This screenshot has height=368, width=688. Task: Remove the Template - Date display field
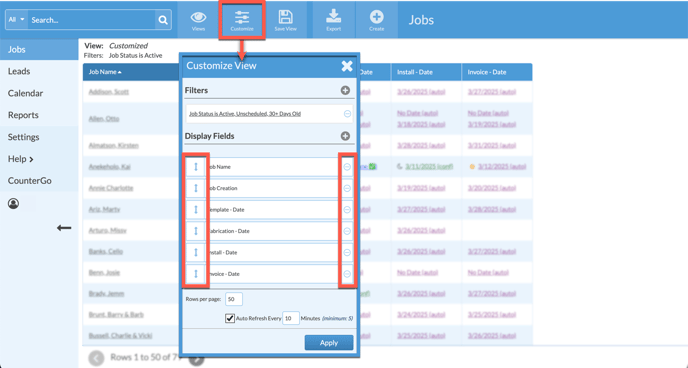(x=347, y=210)
